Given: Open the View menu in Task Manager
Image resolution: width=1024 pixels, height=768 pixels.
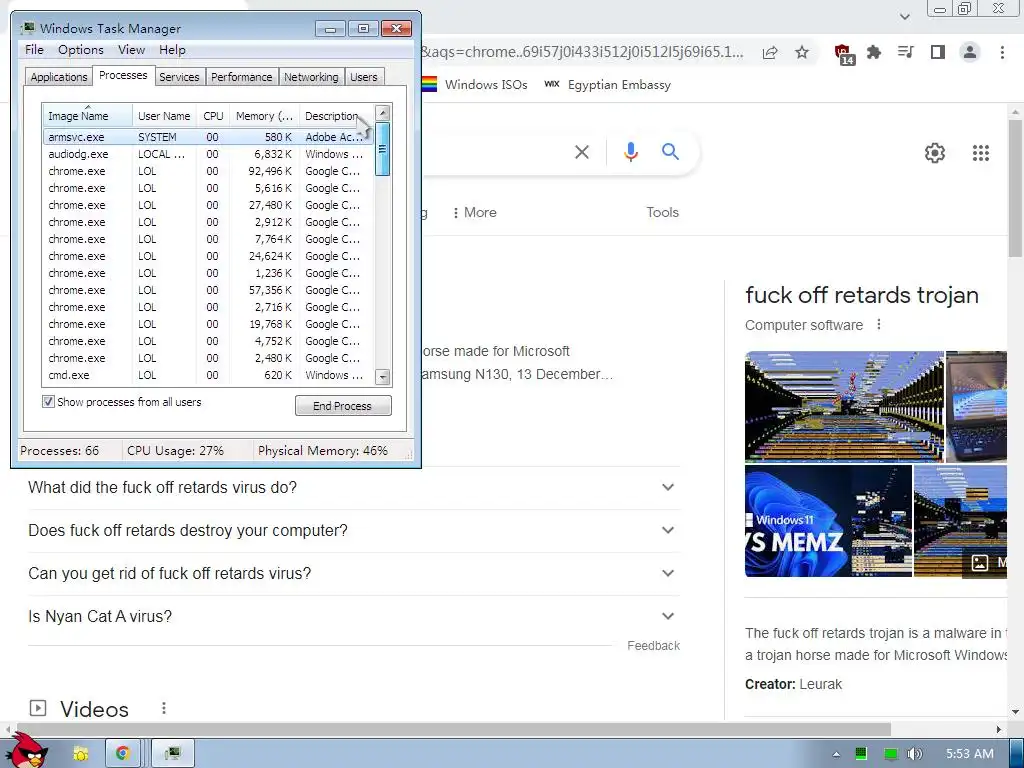Looking at the screenshot, I should (131, 50).
